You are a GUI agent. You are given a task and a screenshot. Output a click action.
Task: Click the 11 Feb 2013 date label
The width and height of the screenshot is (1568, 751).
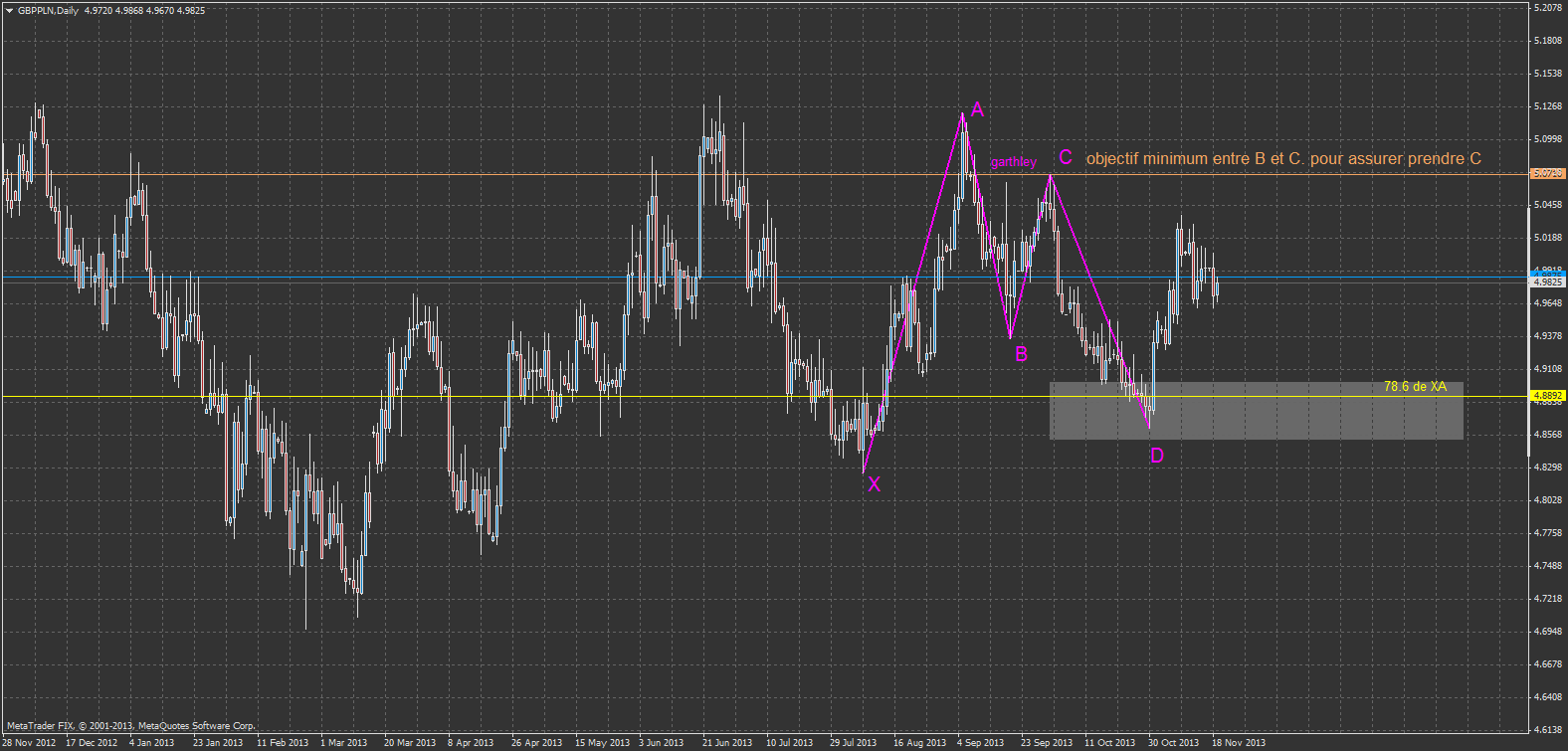283,743
